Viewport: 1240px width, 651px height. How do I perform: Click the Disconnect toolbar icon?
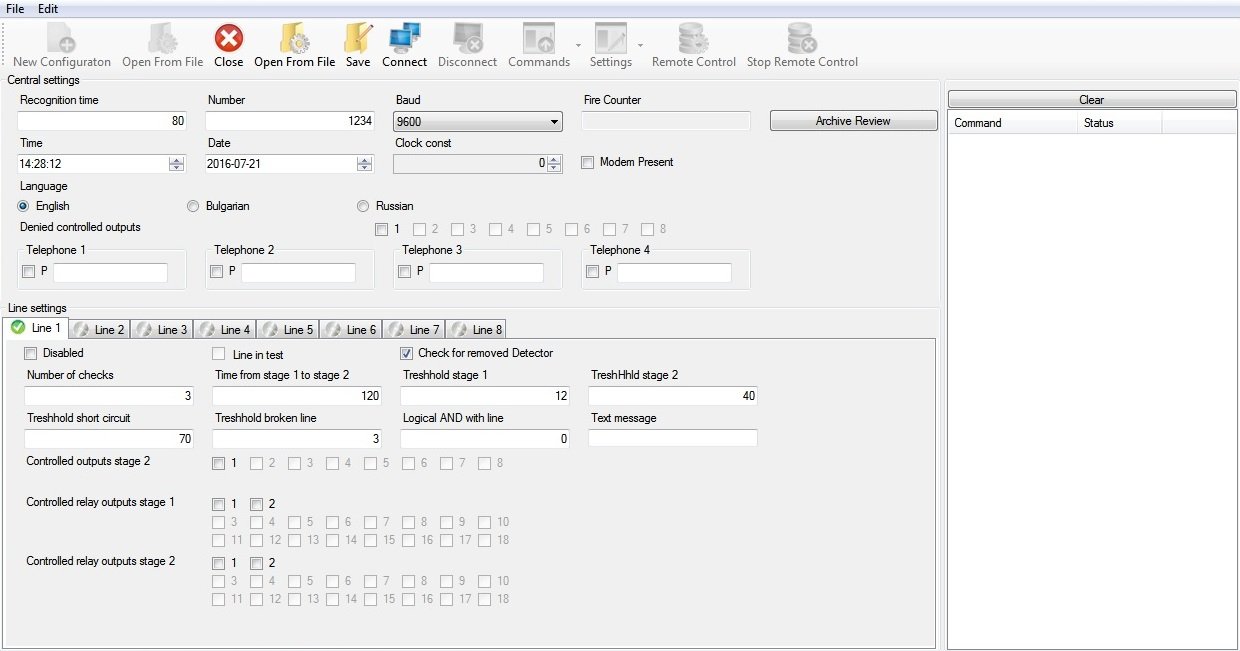tap(468, 38)
